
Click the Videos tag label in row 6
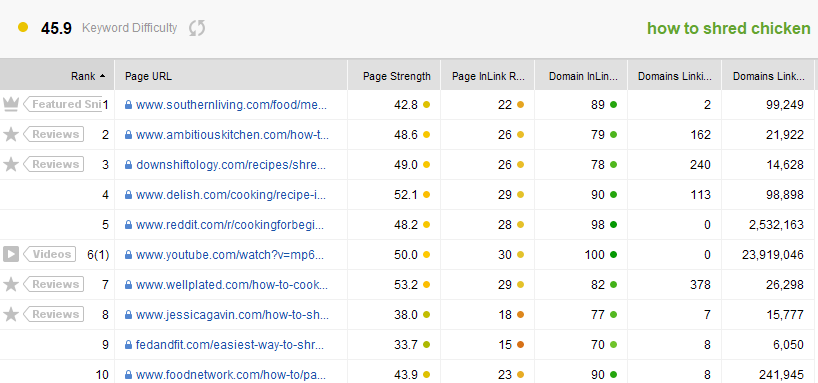[x=50, y=255]
